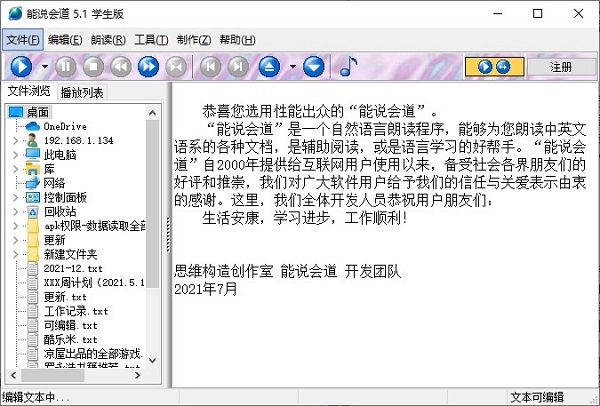This screenshot has height=406, width=600.
Task: Select the 回收站 recycle bin icon
Action: [33, 212]
